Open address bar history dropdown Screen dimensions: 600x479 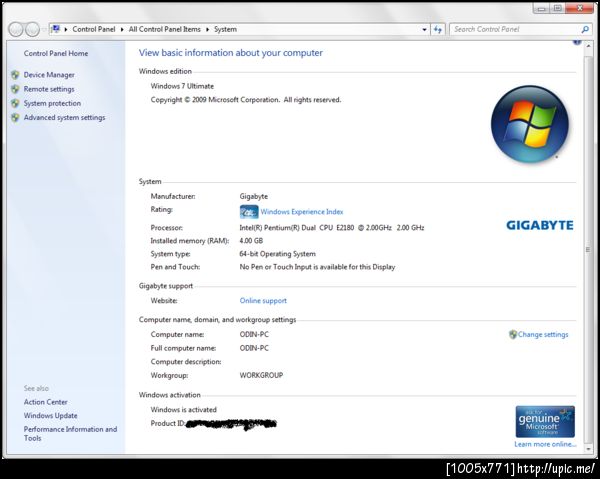point(424,29)
